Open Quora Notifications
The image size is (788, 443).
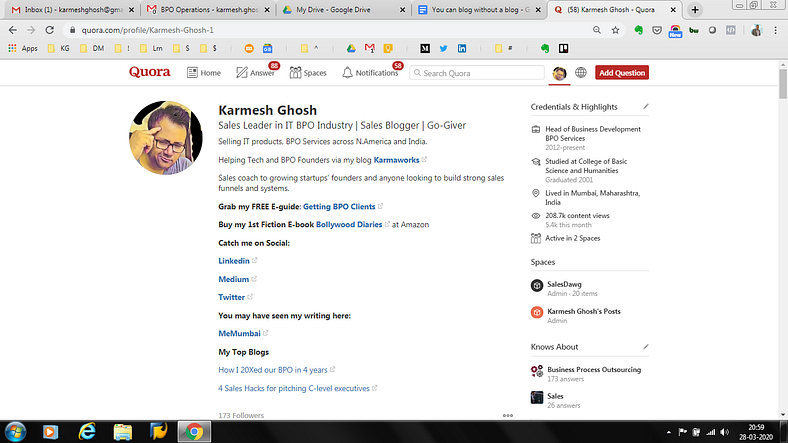[370, 73]
